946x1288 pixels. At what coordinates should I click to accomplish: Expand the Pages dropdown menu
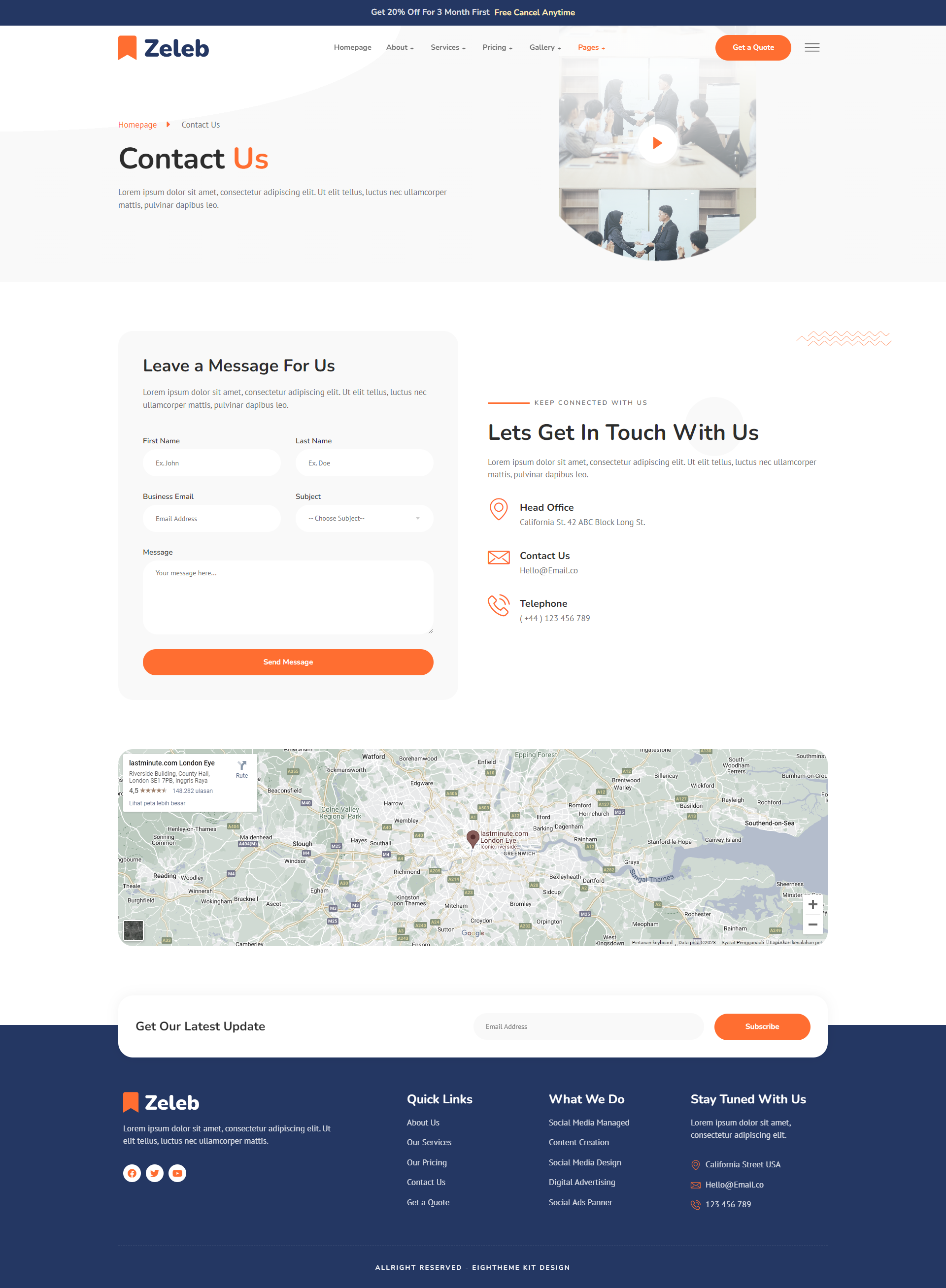(x=591, y=47)
